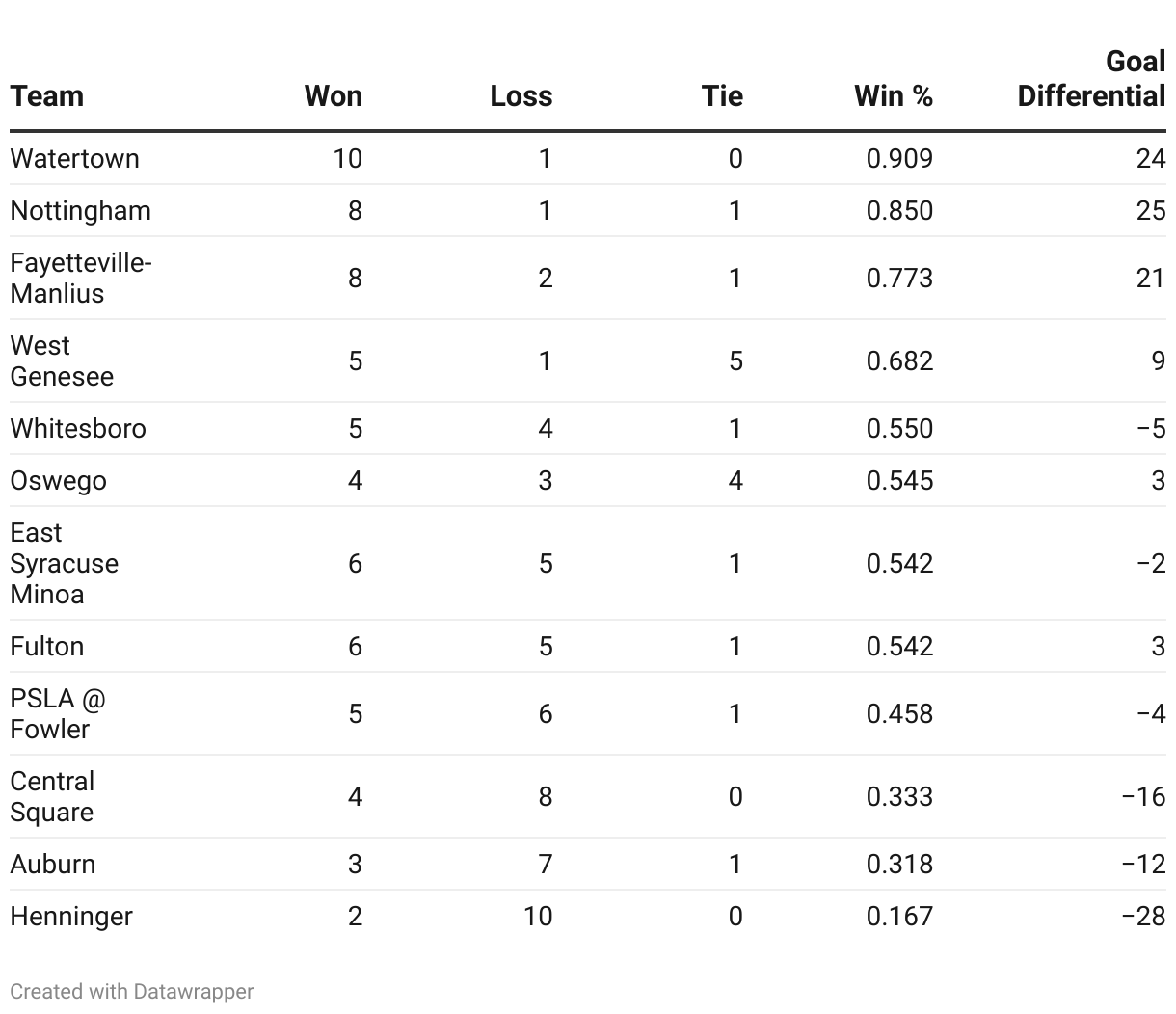Viewport: 1176px width, 1014px height.
Task: Select the Auburn team row
Action: coord(53,864)
